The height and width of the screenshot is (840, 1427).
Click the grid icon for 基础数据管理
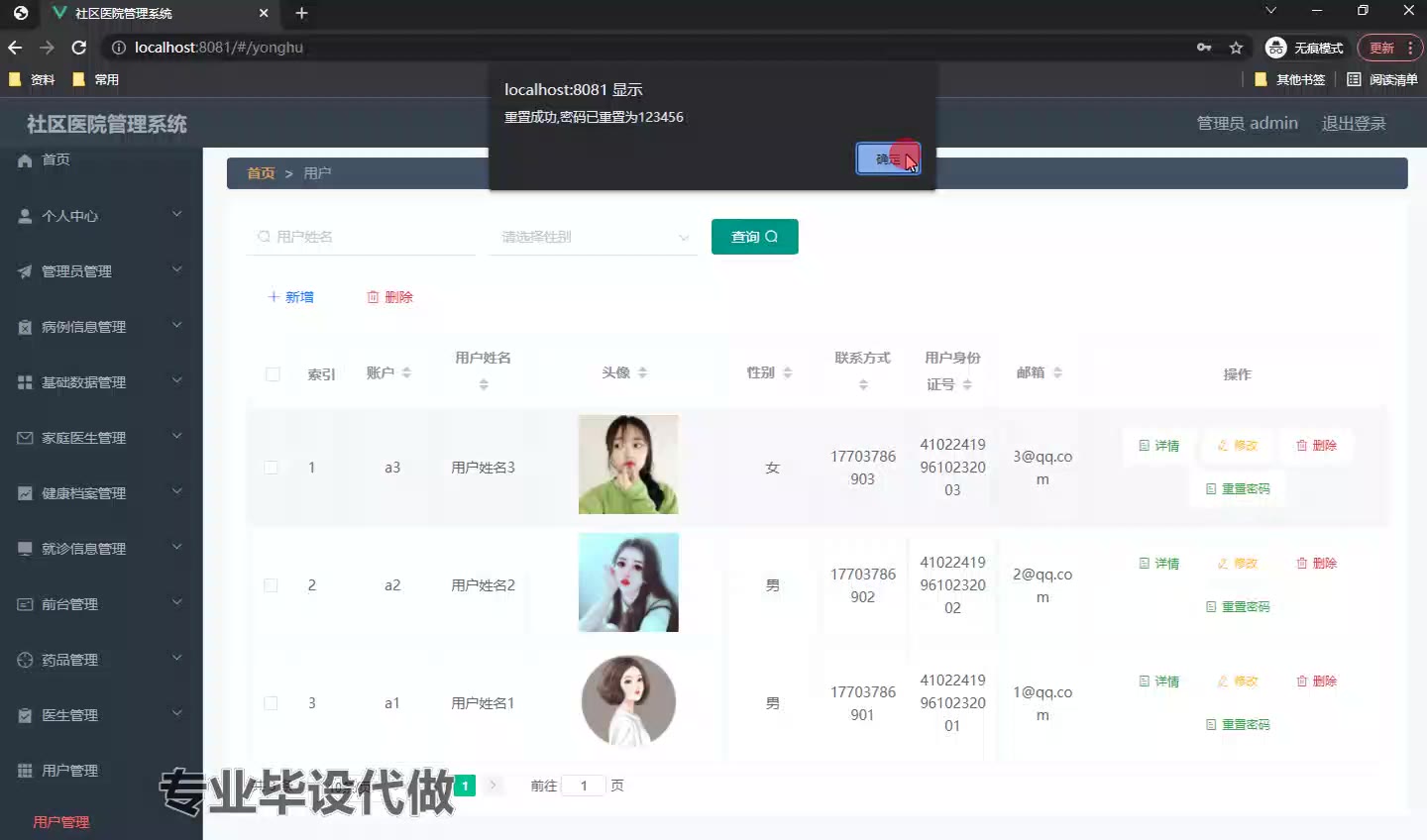tap(25, 382)
